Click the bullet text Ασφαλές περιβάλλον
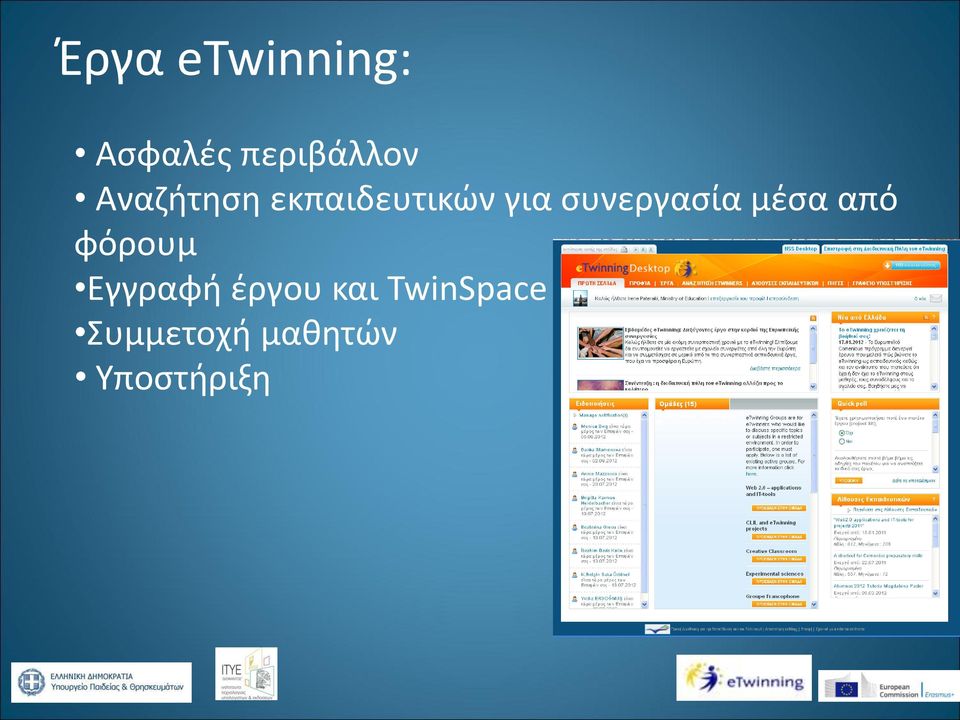This screenshot has height=720, width=960. 257,154
